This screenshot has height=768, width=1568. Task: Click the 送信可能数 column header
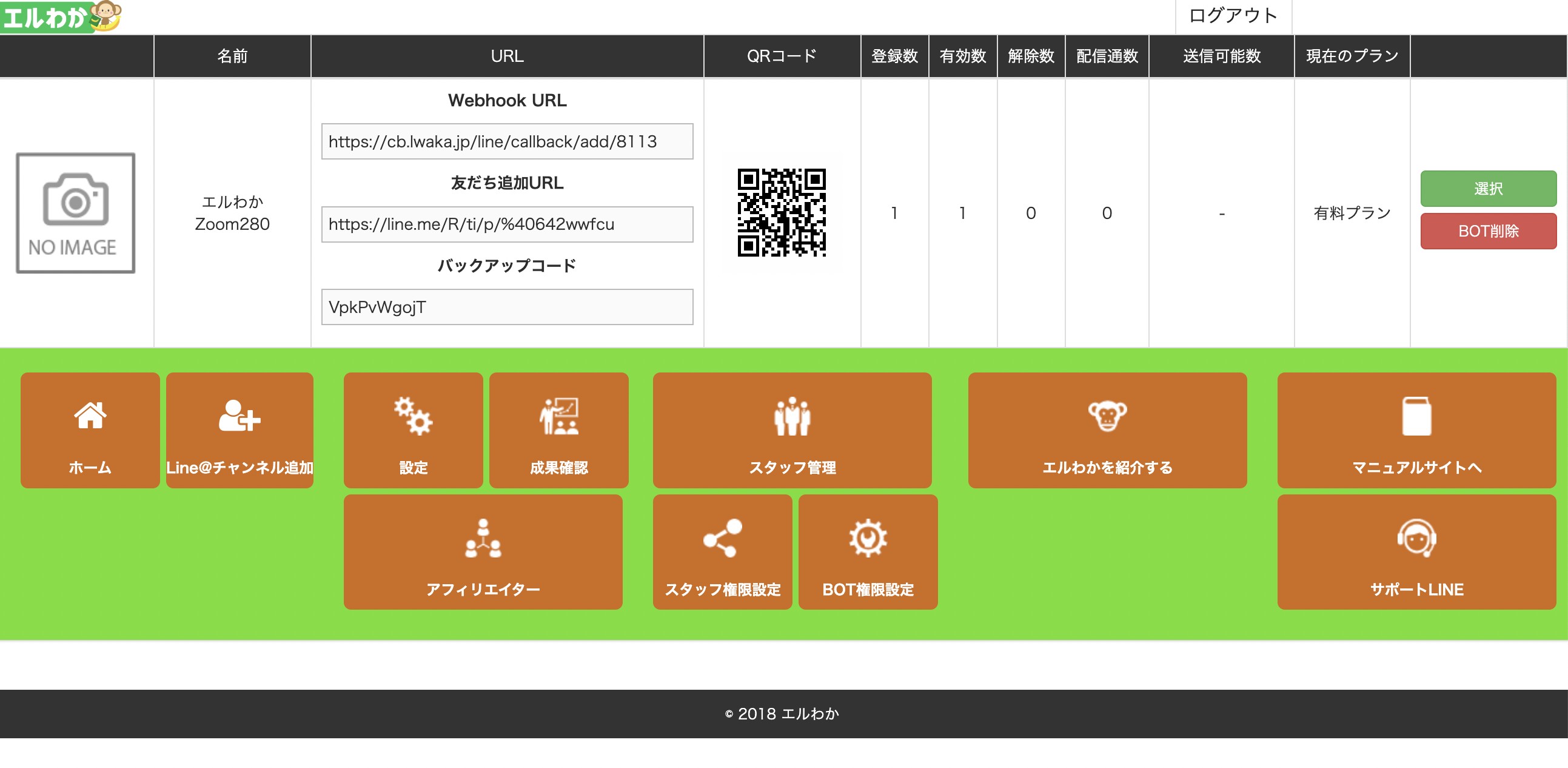(x=1221, y=56)
